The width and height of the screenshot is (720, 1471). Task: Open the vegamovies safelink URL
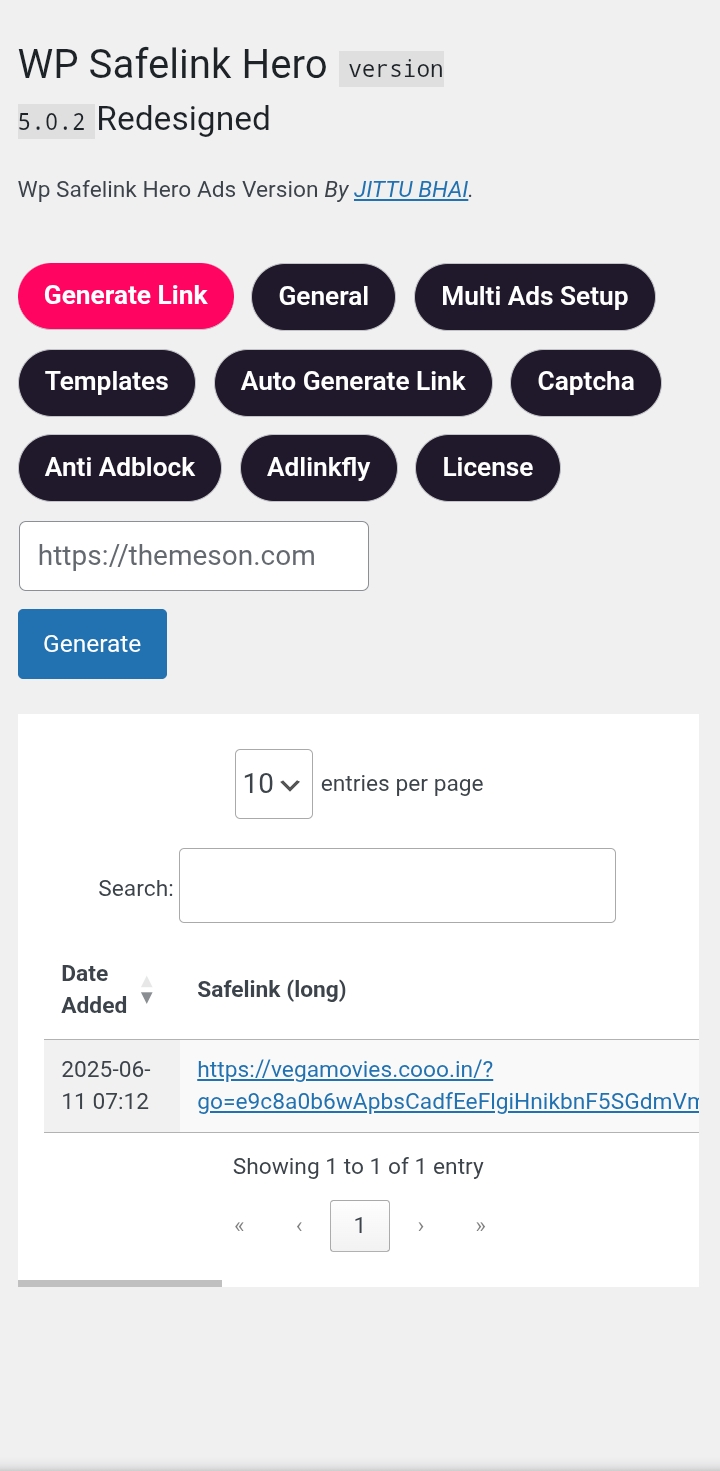(x=345, y=1071)
